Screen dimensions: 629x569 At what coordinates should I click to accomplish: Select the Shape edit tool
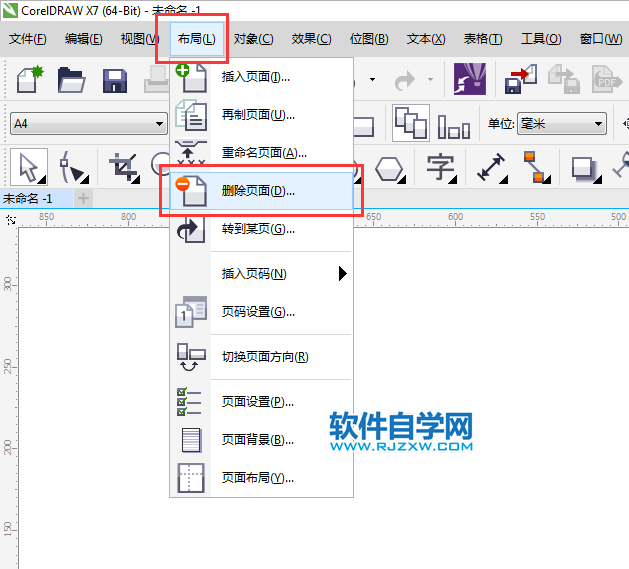coord(73,167)
